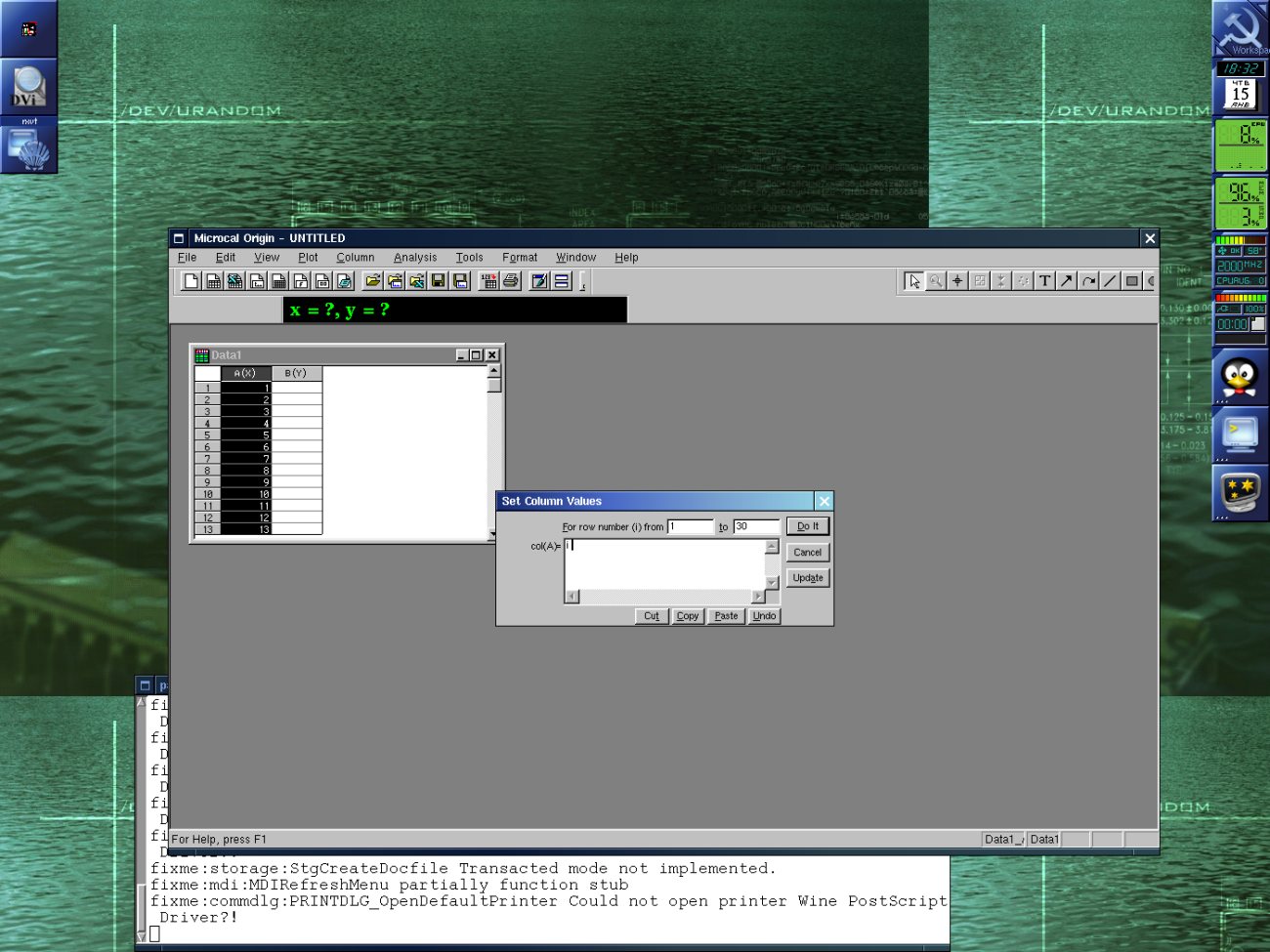Select row 5 header in Data1 worksheet
The image size is (1270, 952).
[x=207, y=435]
